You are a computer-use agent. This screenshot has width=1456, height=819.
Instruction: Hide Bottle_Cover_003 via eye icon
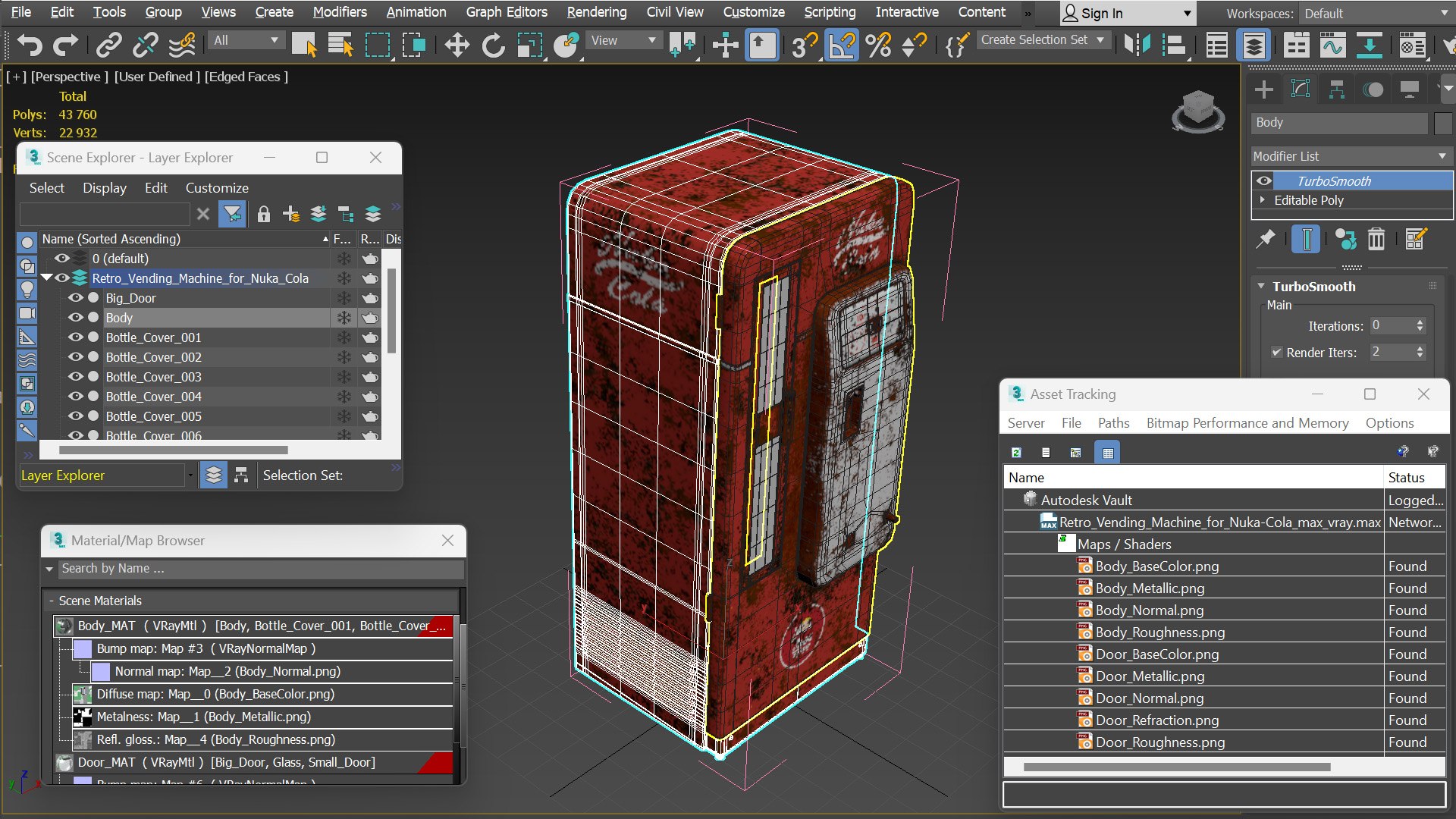coord(76,377)
